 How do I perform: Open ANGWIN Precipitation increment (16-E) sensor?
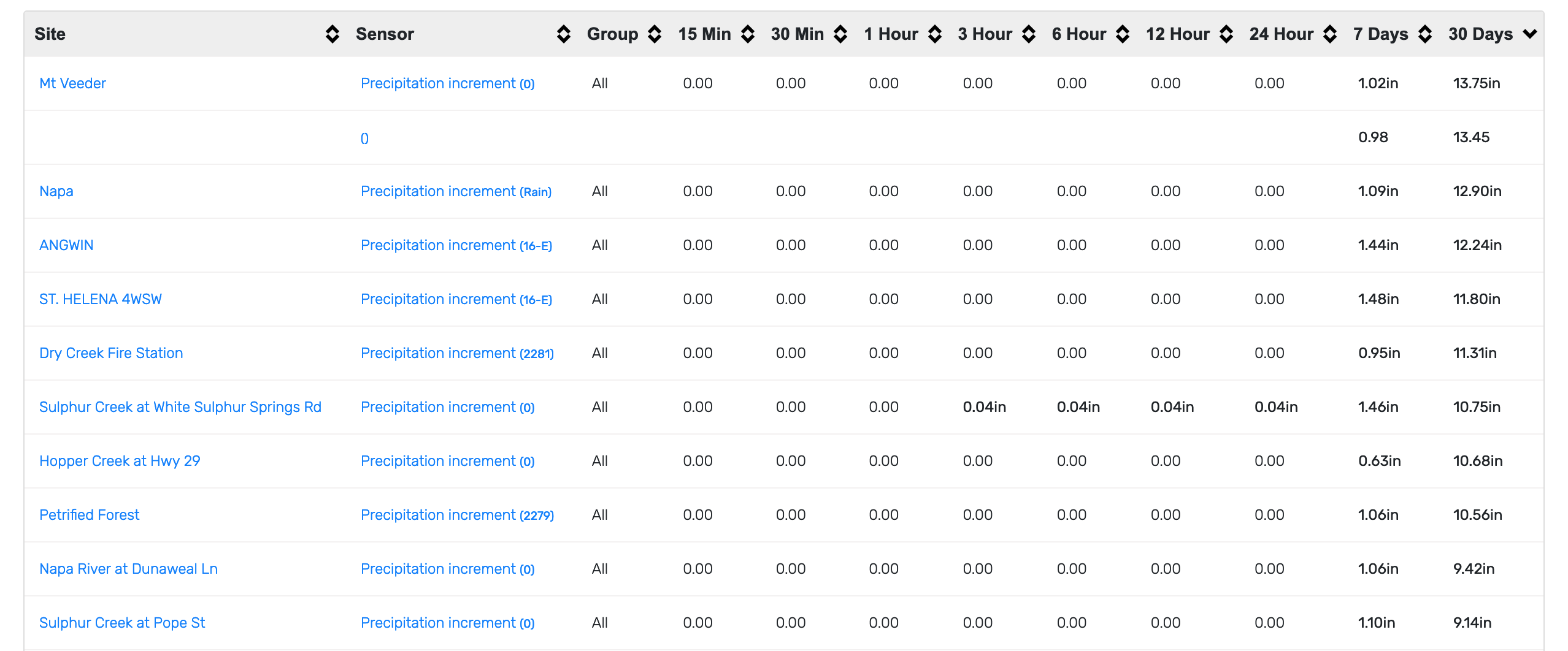coord(456,245)
